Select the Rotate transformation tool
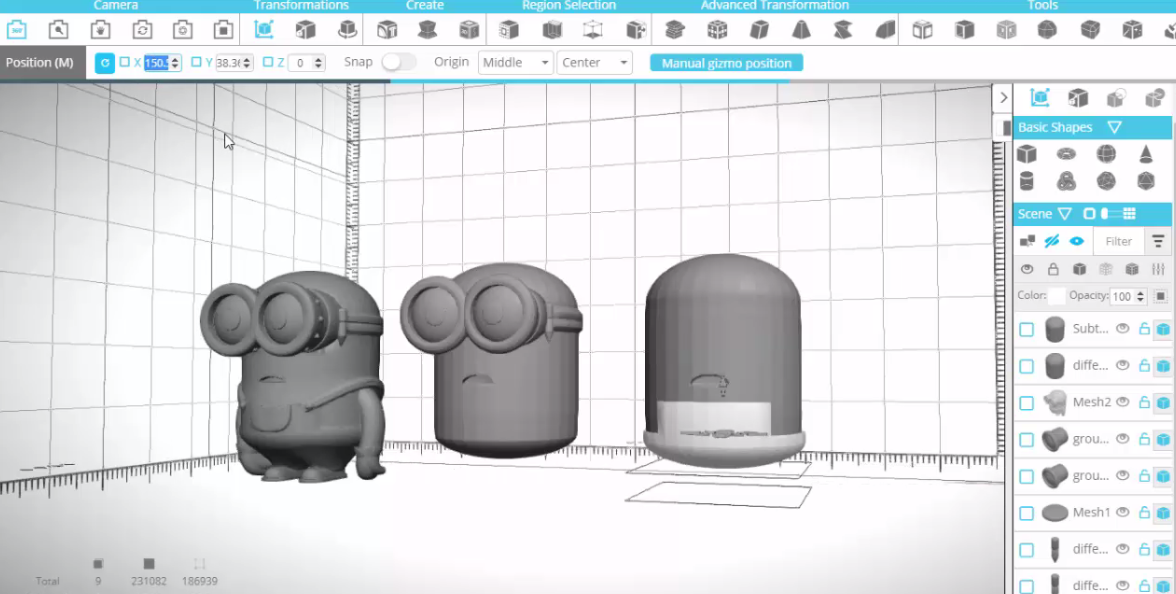This screenshot has height=594, width=1176. click(x=347, y=30)
